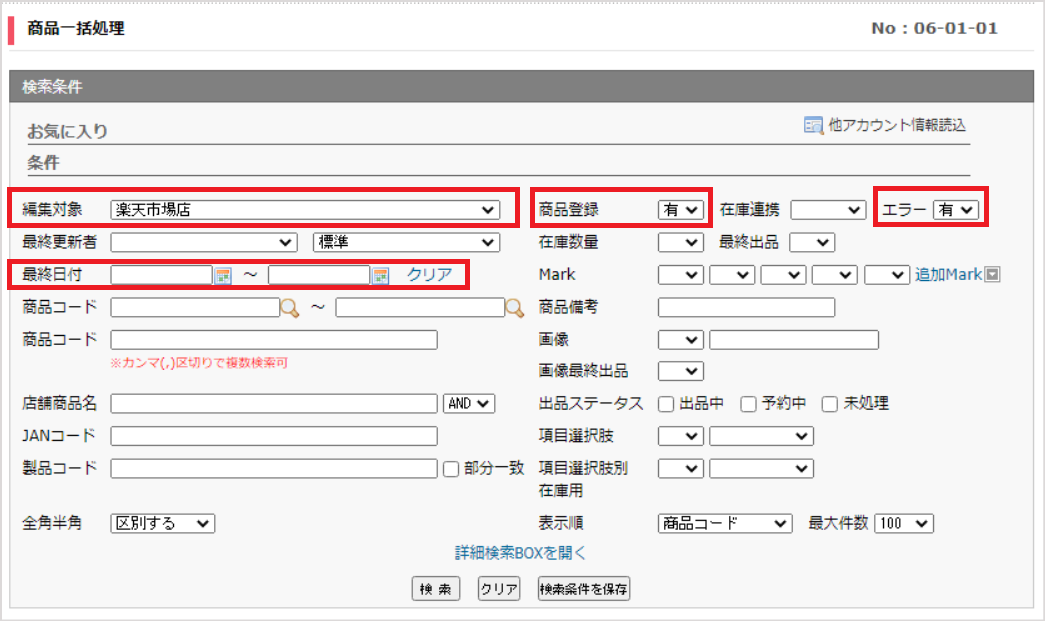Expand the 最大件数 dropdown showing 100
The image size is (1045, 621).
pos(904,524)
